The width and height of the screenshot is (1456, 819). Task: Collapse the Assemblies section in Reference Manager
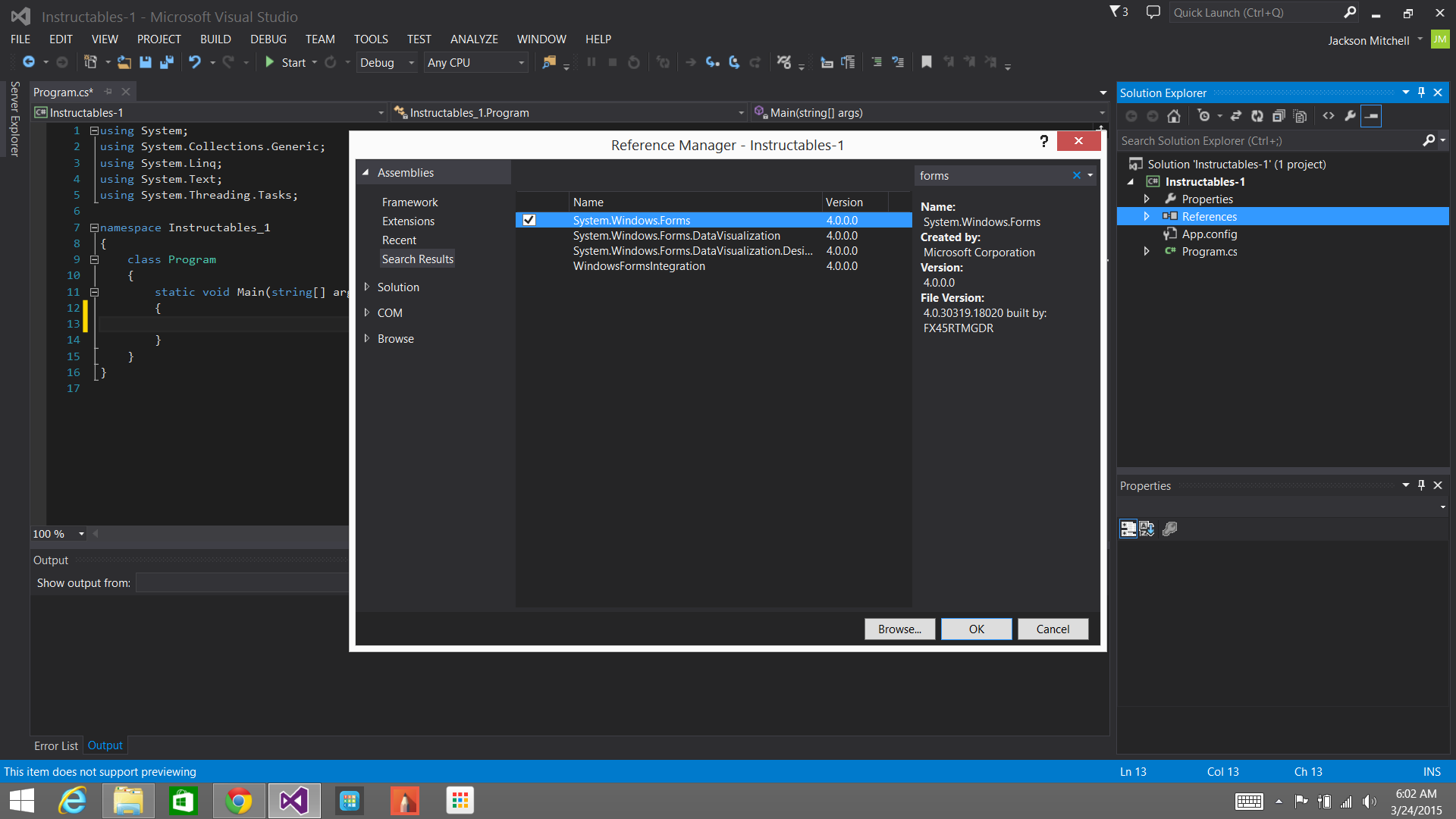pyautogui.click(x=366, y=173)
